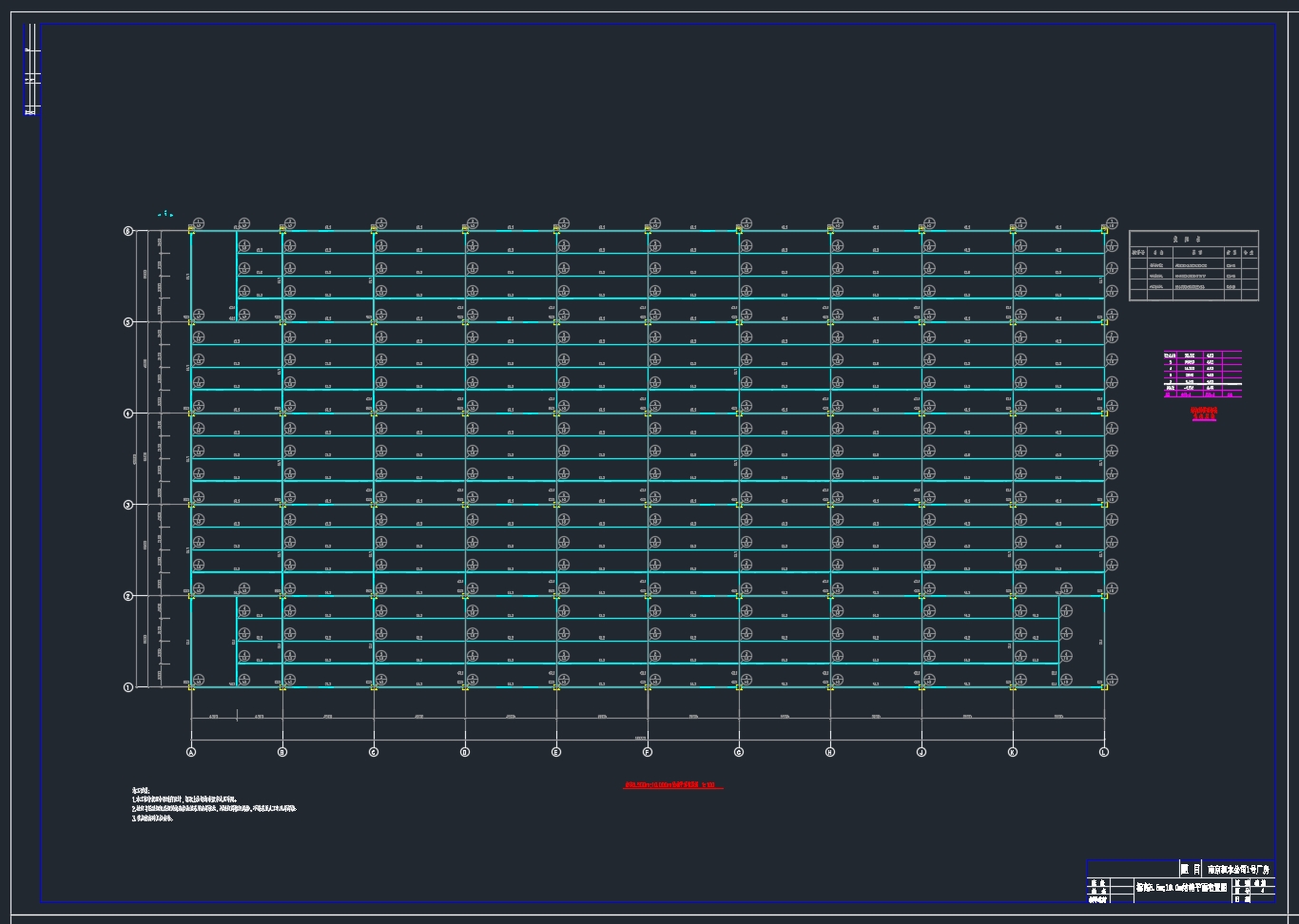Select the project name cell in title block

(x=1238, y=869)
